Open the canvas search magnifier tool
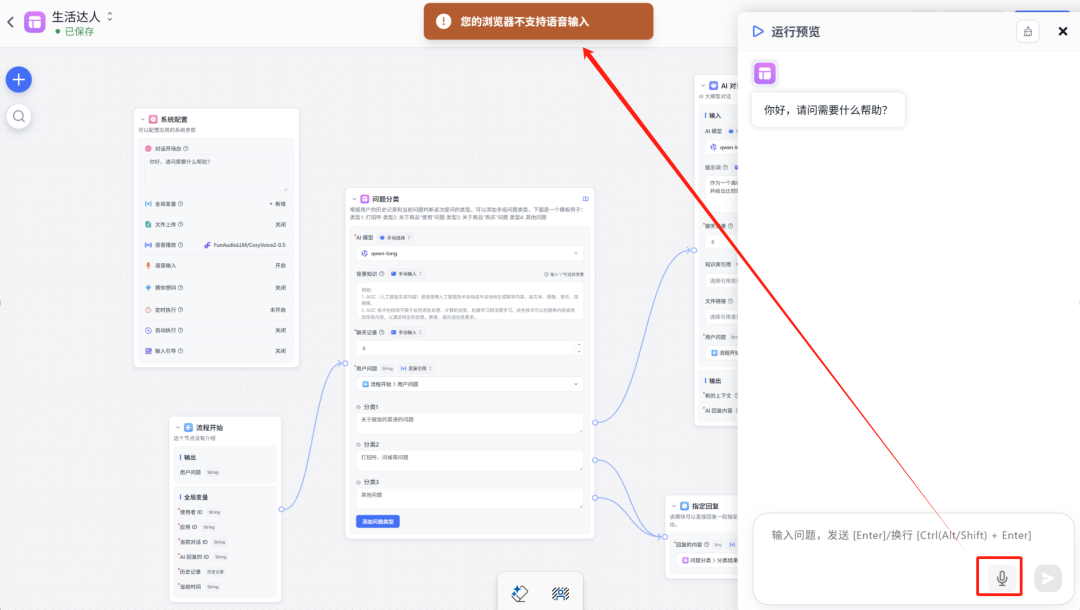1080x610 pixels. click(18, 116)
